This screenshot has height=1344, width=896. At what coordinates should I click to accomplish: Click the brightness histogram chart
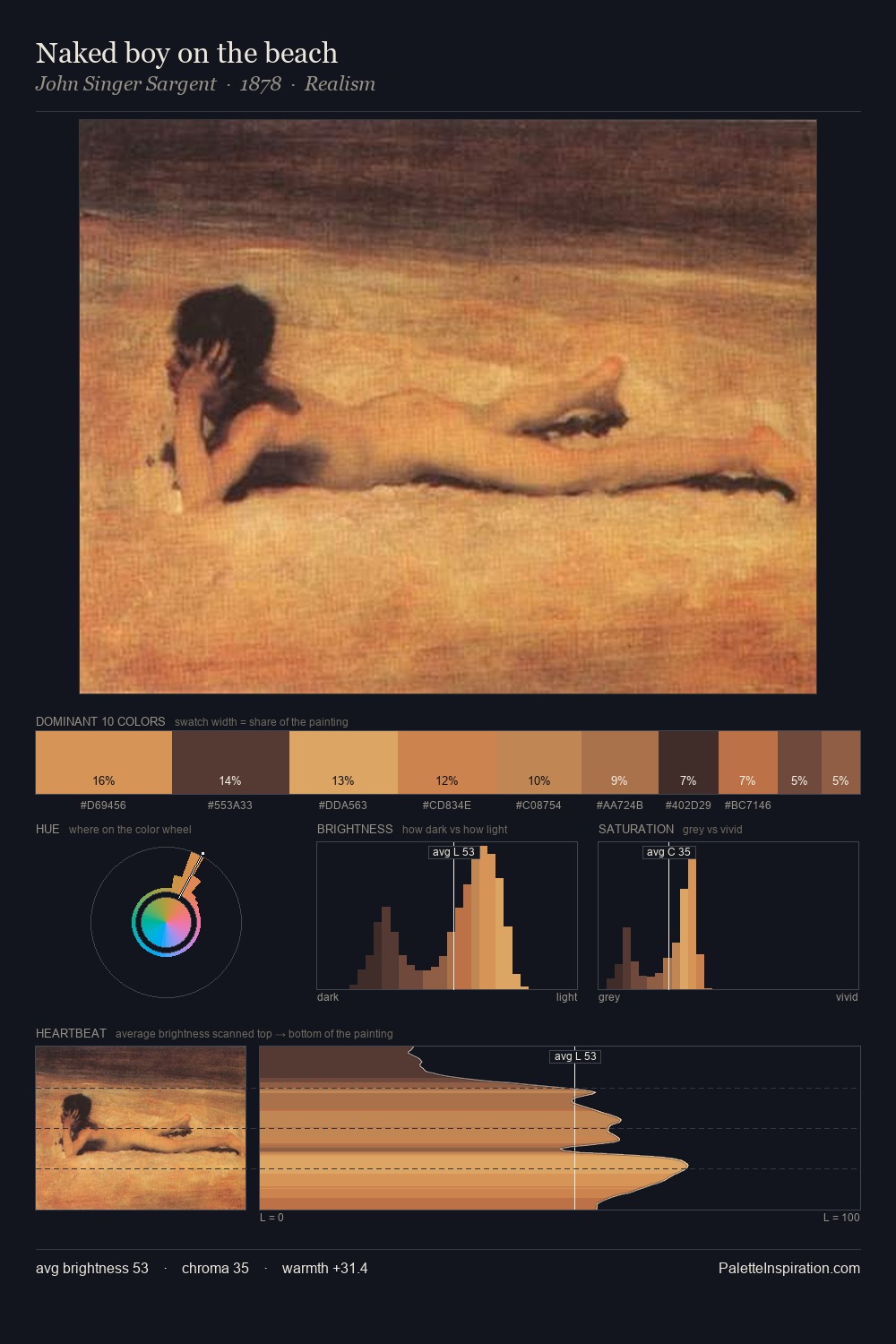tap(447, 916)
